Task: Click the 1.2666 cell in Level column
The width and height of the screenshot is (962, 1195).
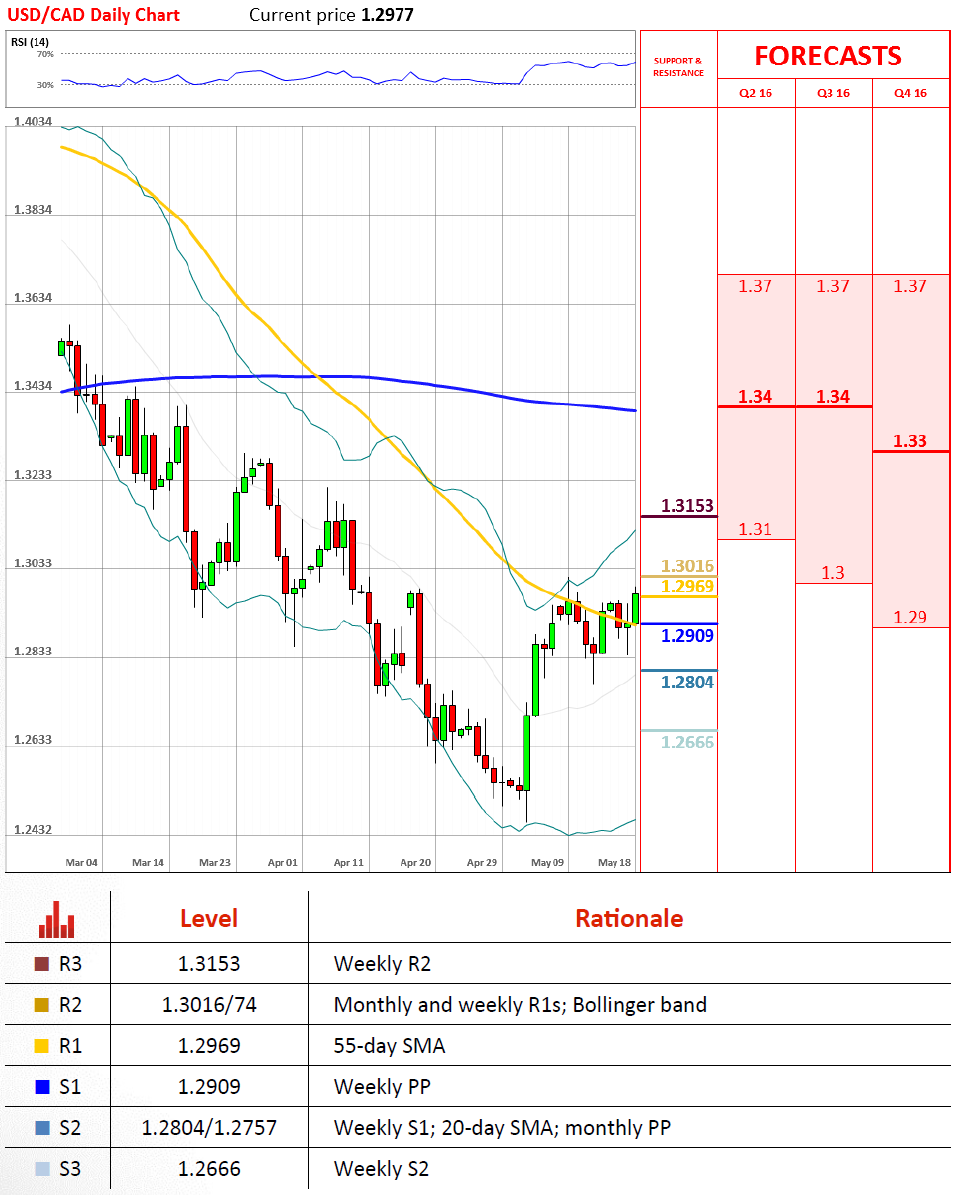Action: pos(209,1169)
